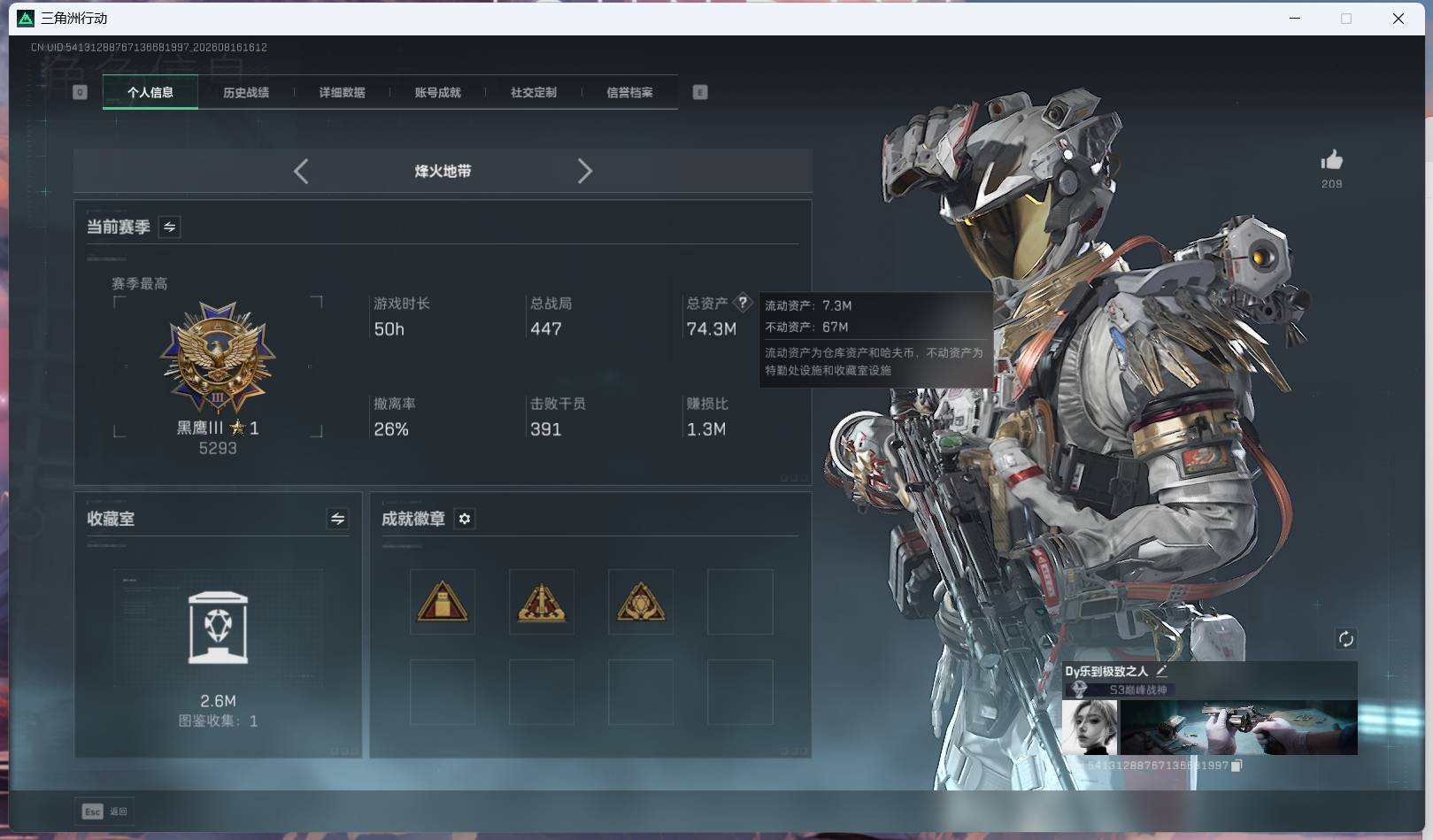Switch season using icon beside 当前赛季
Image resolution: width=1433 pixels, height=840 pixels.
coord(169,227)
